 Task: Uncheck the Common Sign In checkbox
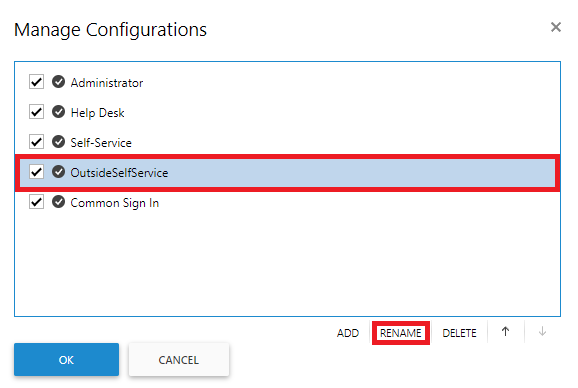click(x=36, y=202)
